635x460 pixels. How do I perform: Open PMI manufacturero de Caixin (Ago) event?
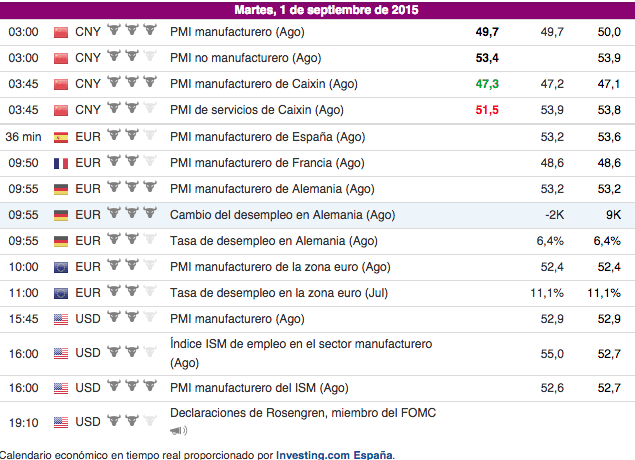coord(264,84)
